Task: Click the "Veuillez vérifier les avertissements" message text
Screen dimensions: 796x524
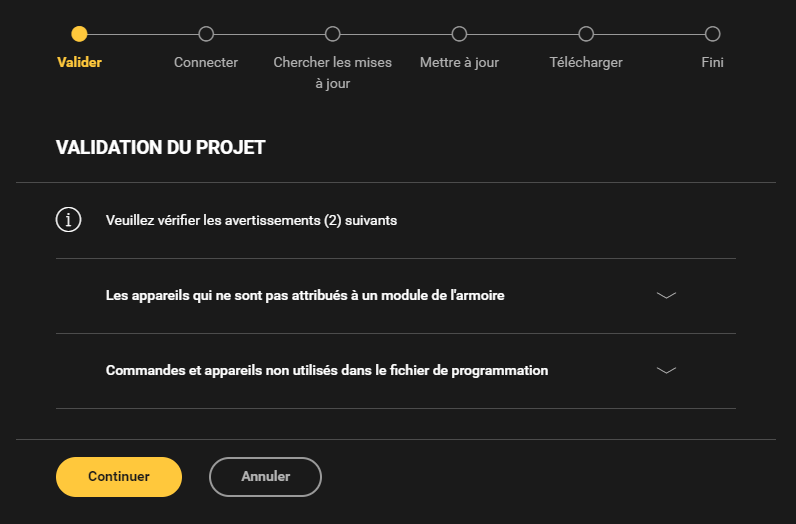Action: click(251, 220)
